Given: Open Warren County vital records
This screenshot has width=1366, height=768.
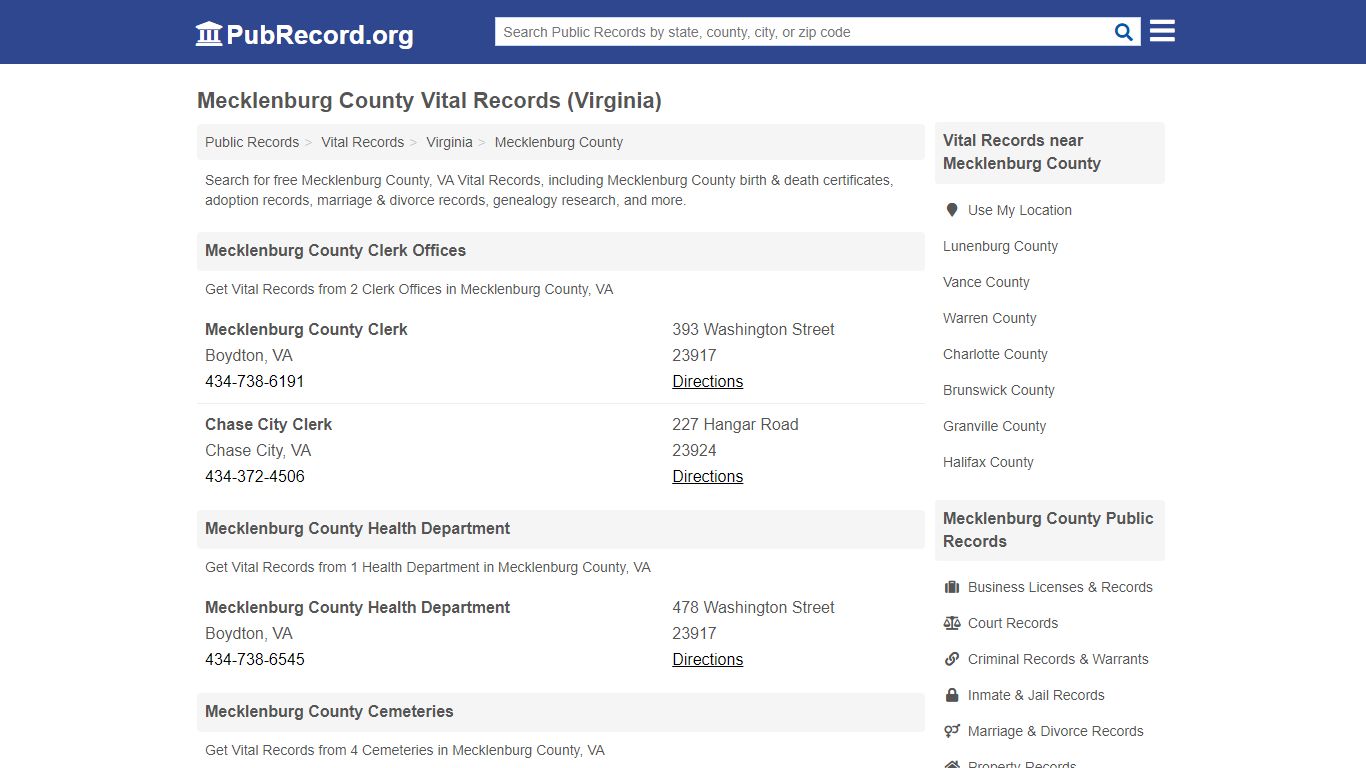Looking at the screenshot, I should point(989,318).
